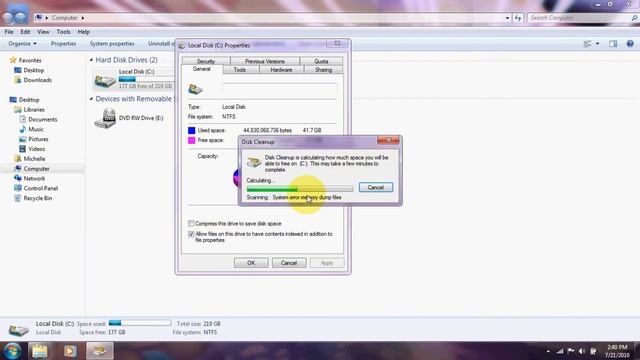
Task: Click OK in Properties dialog
Action: tap(251, 263)
